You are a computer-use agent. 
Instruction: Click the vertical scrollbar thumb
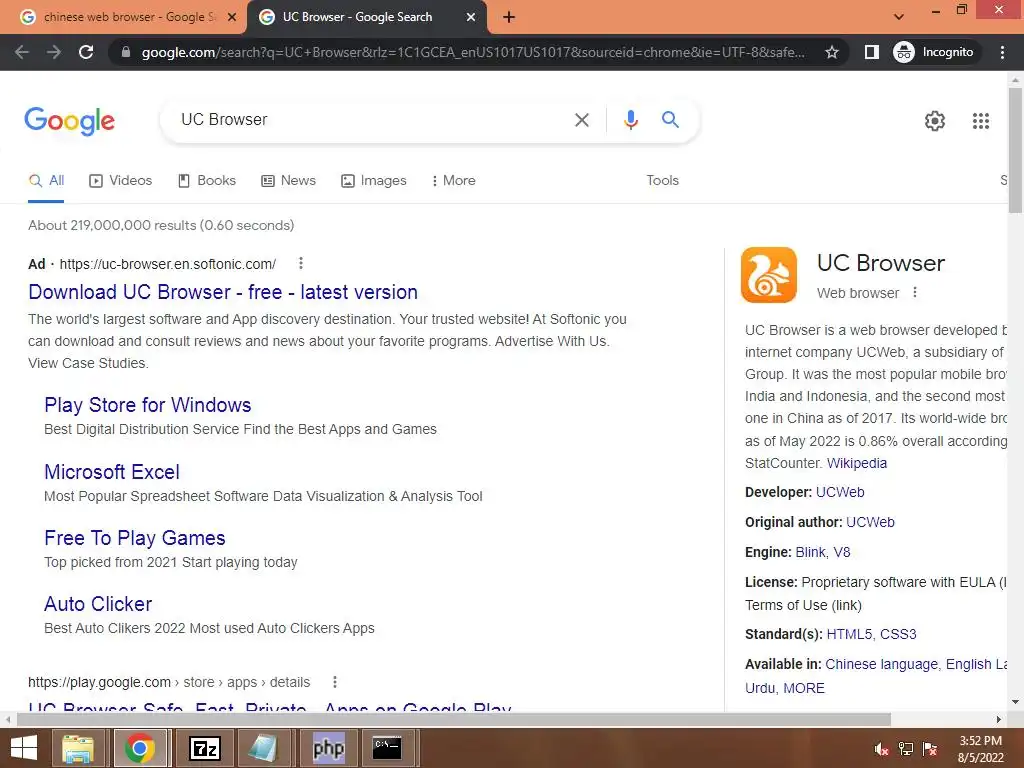click(1015, 150)
